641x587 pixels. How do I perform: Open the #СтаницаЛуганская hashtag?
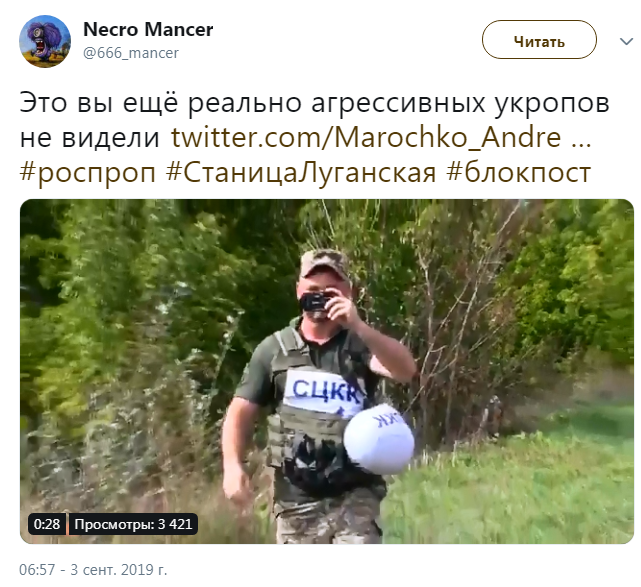click(x=301, y=173)
